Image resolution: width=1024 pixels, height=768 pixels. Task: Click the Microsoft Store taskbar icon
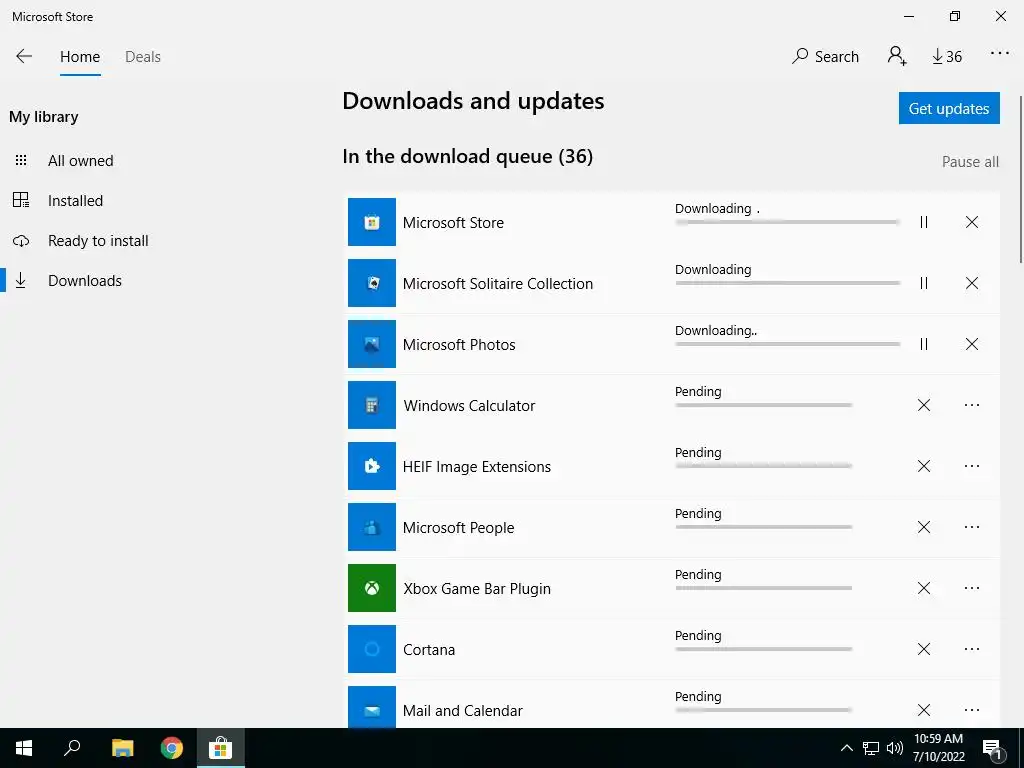click(221, 748)
